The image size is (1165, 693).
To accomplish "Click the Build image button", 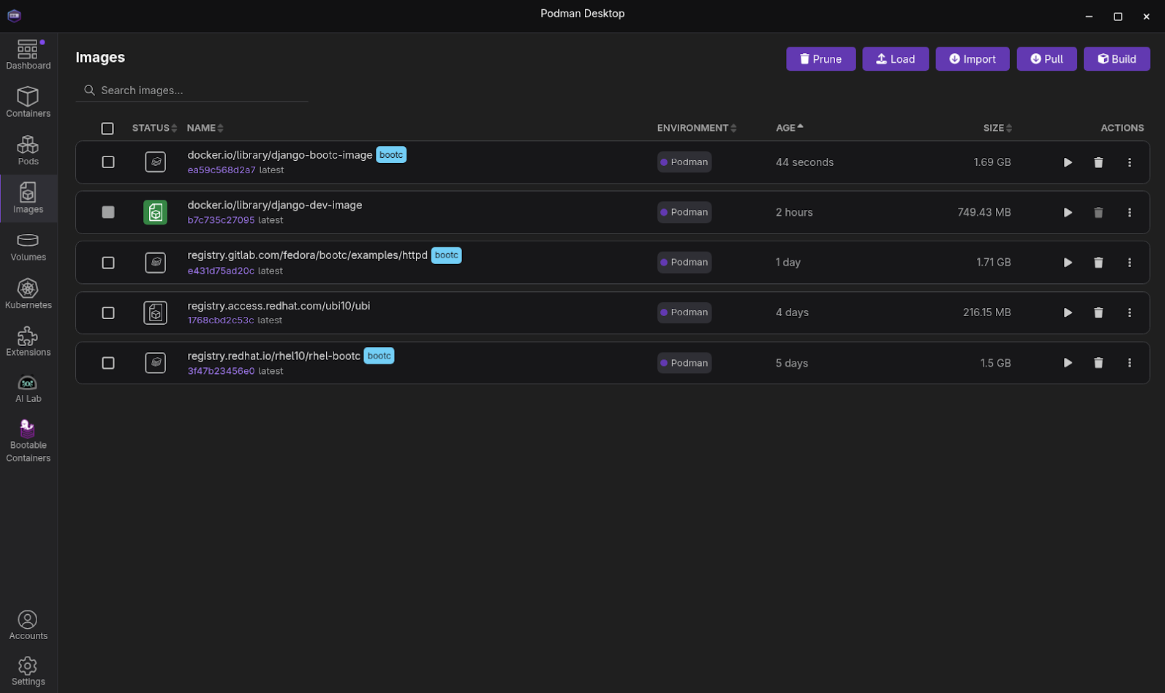I will pyautogui.click(x=1116, y=59).
